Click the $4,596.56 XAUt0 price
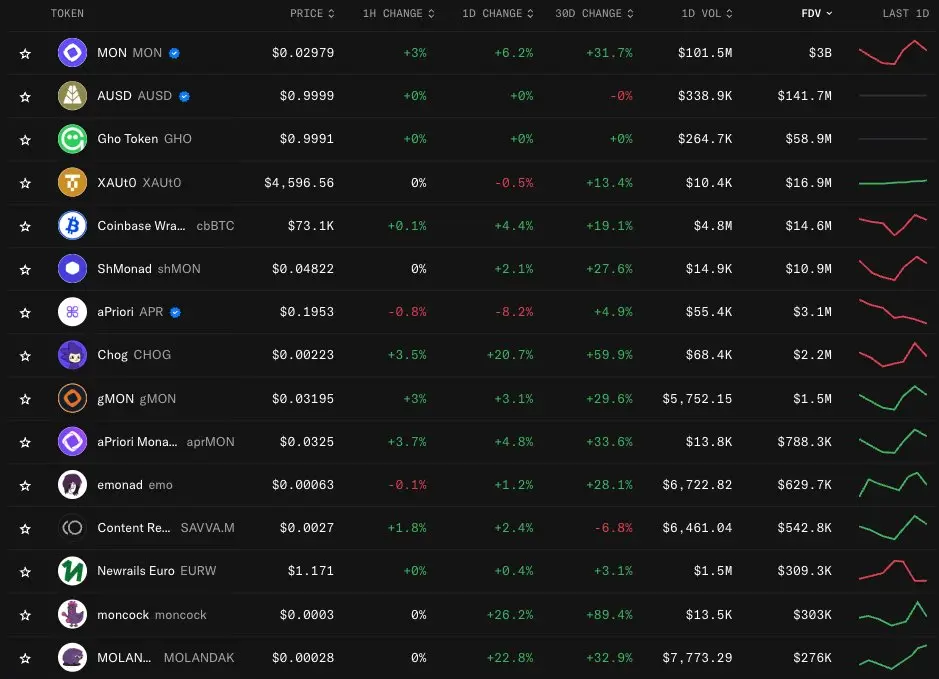 [x=299, y=183]
